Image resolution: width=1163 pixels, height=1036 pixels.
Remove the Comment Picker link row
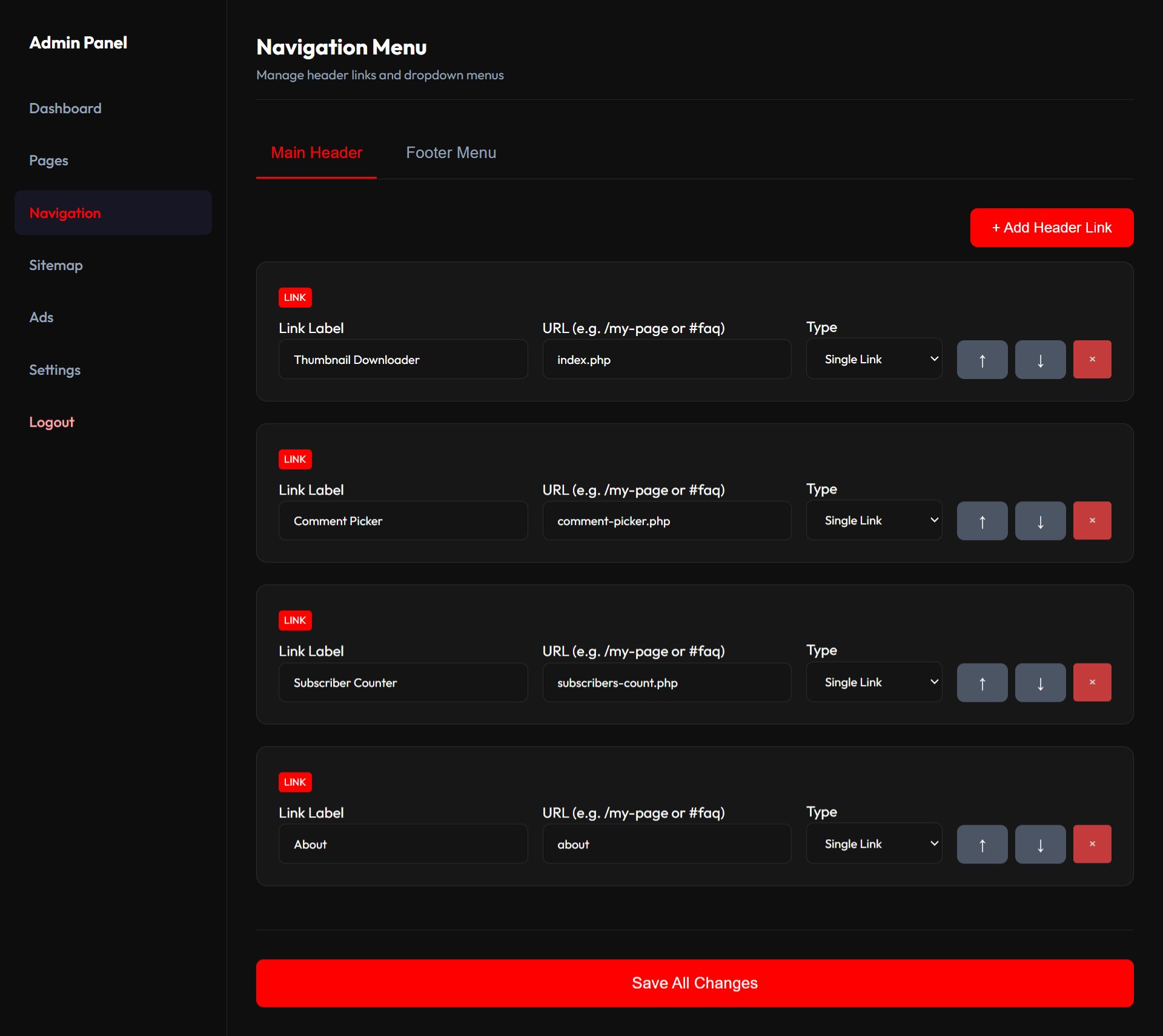point(1092,521)
